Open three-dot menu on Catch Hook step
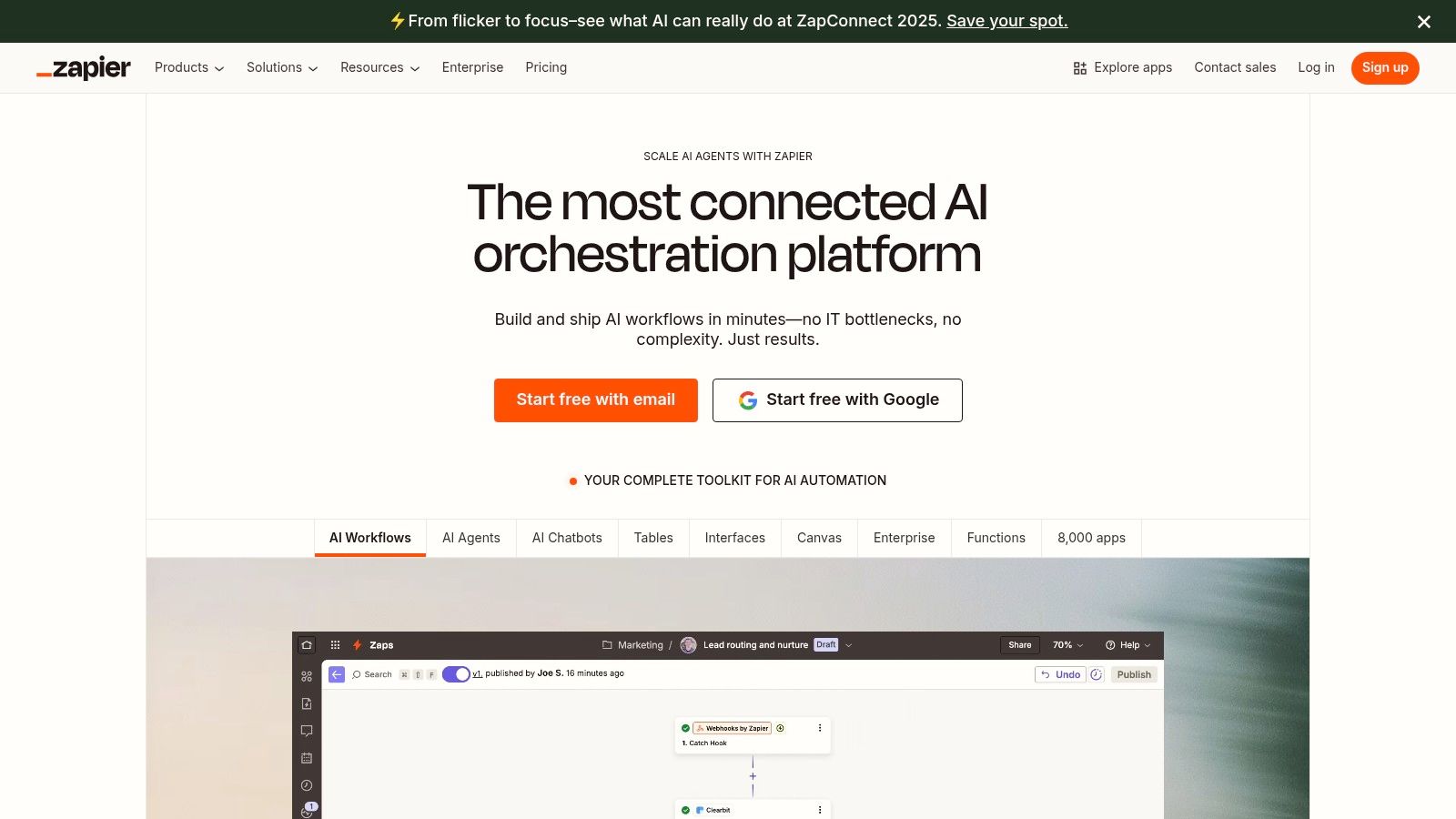Viewport: 1456px width, 819px height. click(x=820, y=728)
